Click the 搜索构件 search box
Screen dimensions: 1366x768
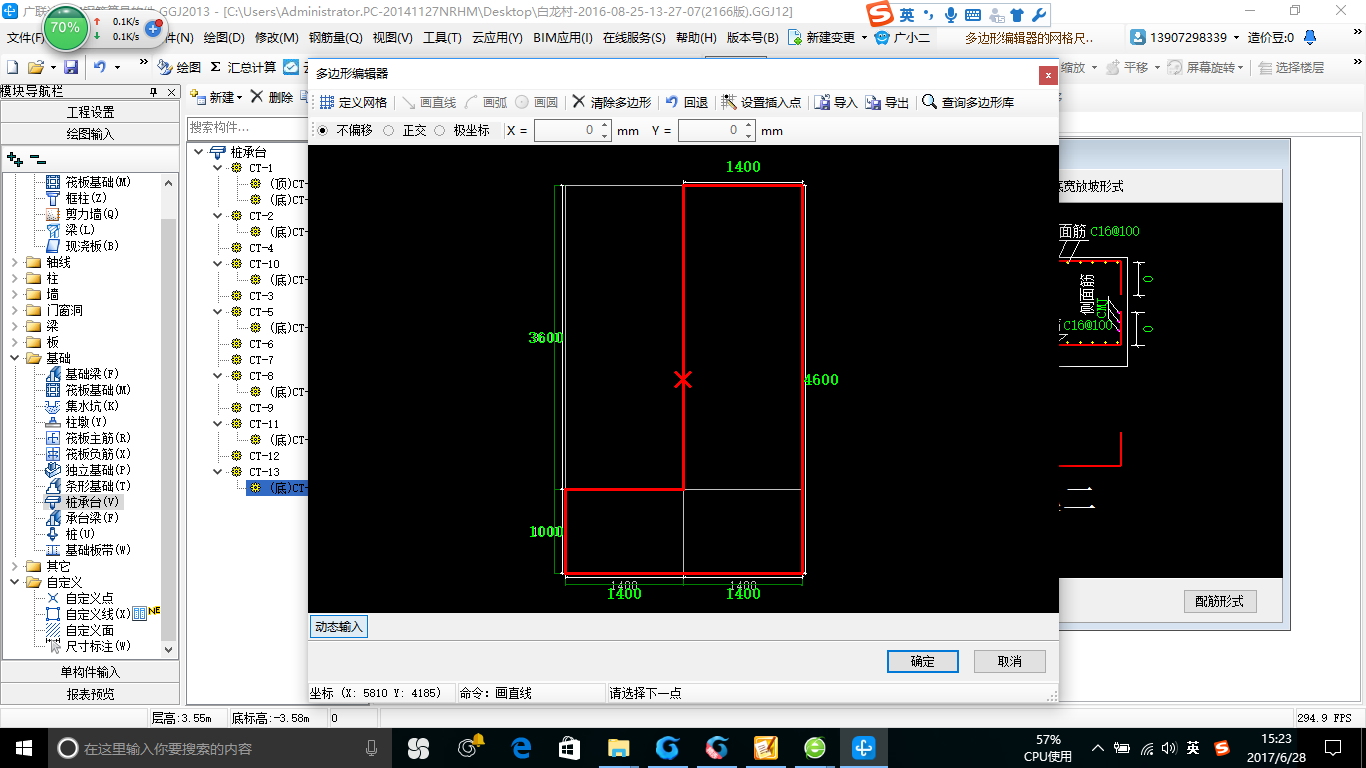(x=245, y=128)
